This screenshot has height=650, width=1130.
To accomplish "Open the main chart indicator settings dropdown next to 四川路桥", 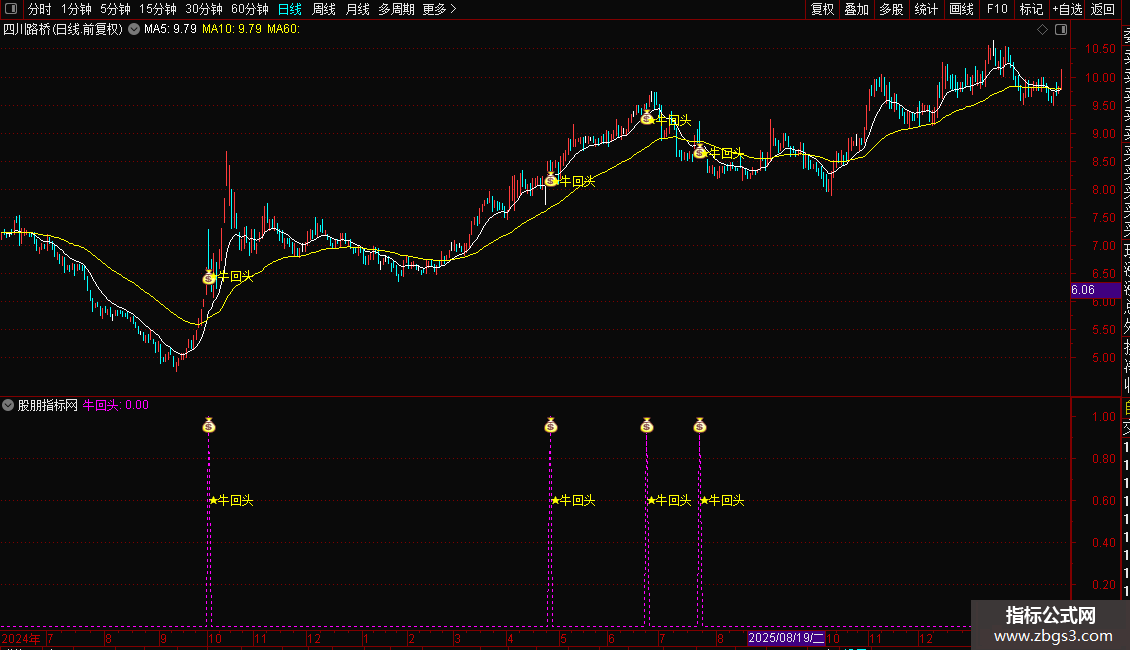I will point(134,29).
